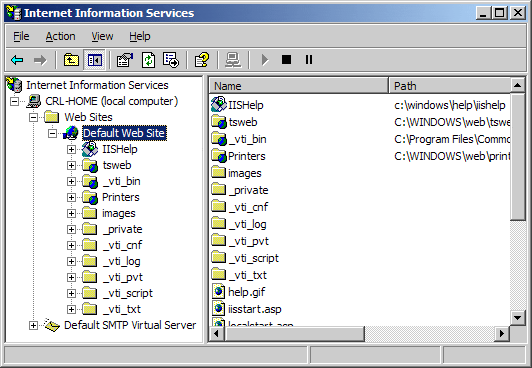Click the Printers folder icon in tree
Image resolution: width=532 pixels, height=368 pixels.
90,197
